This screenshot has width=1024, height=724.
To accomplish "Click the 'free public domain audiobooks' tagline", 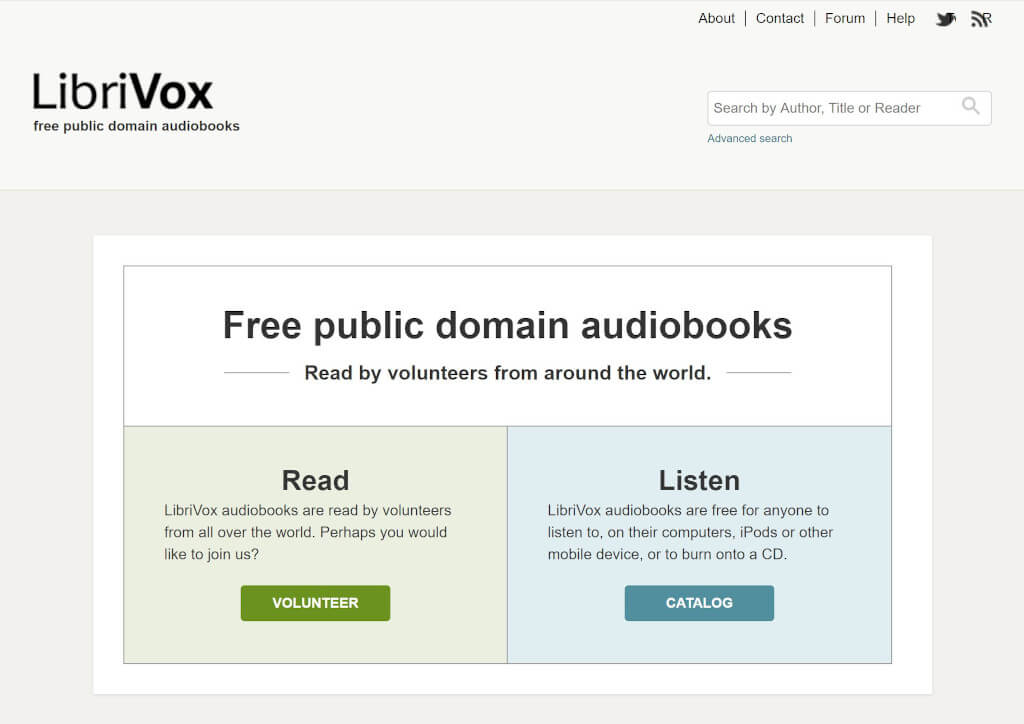I will tap(136, 126).
